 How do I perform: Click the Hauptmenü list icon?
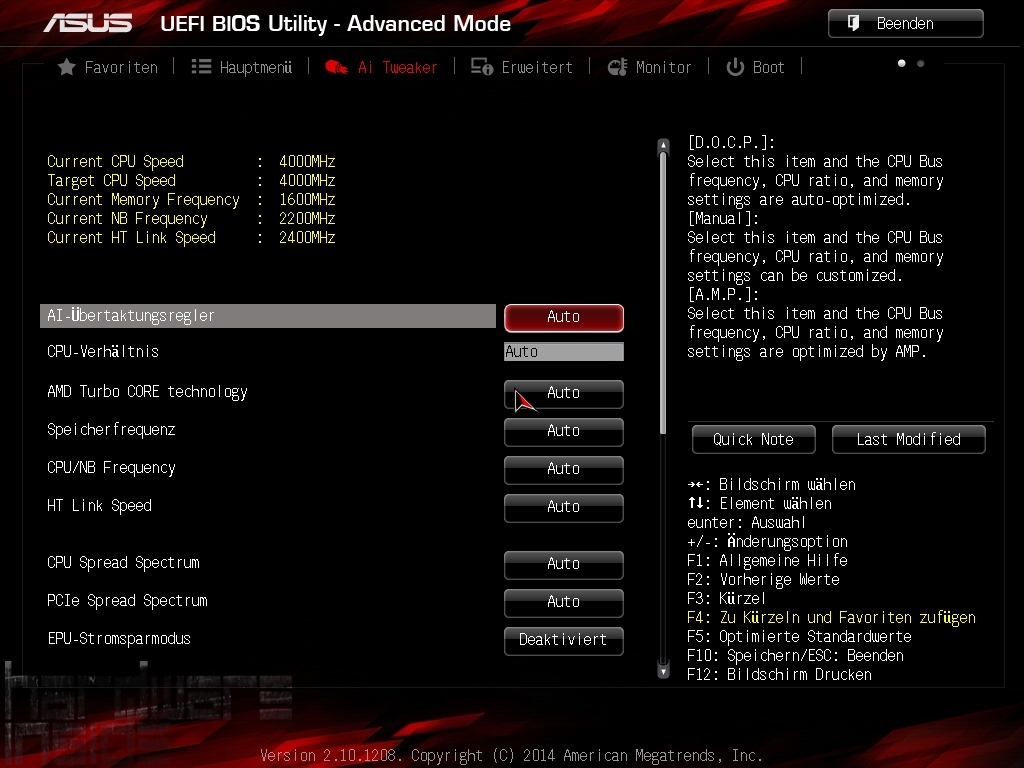tap(201, 67)
